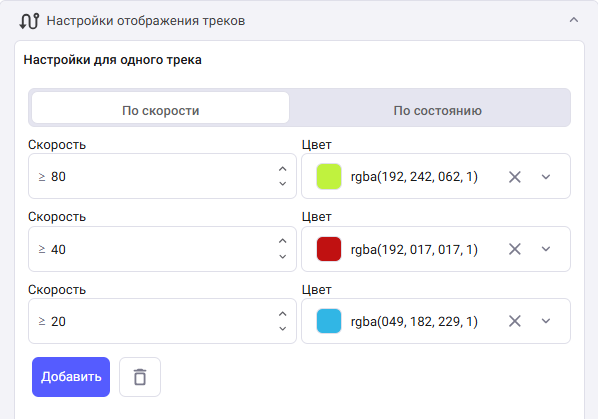Clear the rgba(192, 017, 017, 1) color value
Image resolution: width=598 pixels, height=419 pixels.
(515, 249)
